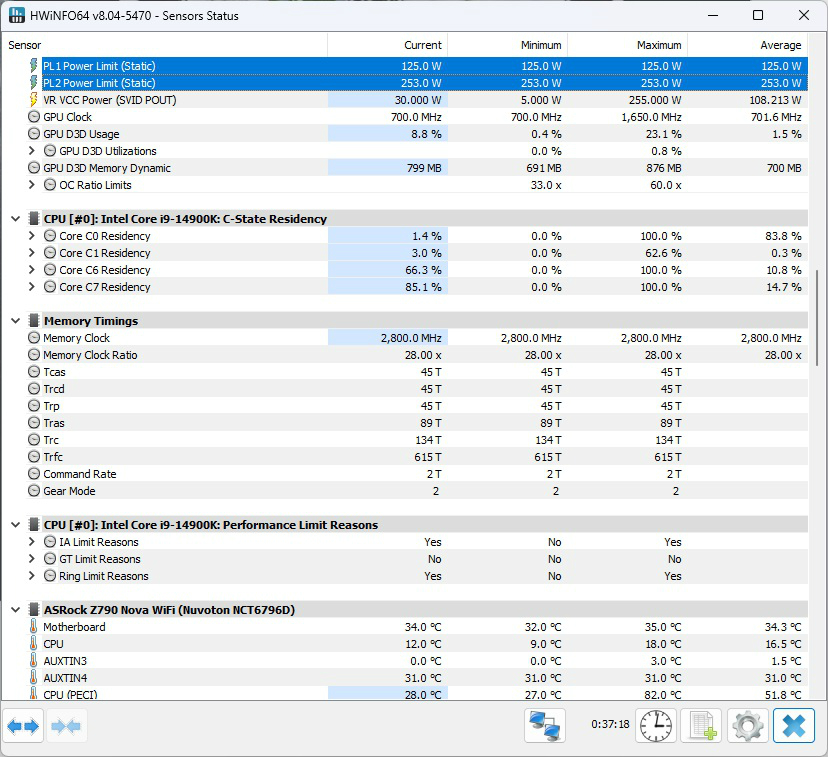
Task: Click the Motherboard temperature thermometer icon
Action: pyautogui.click(x=34, y=627)
